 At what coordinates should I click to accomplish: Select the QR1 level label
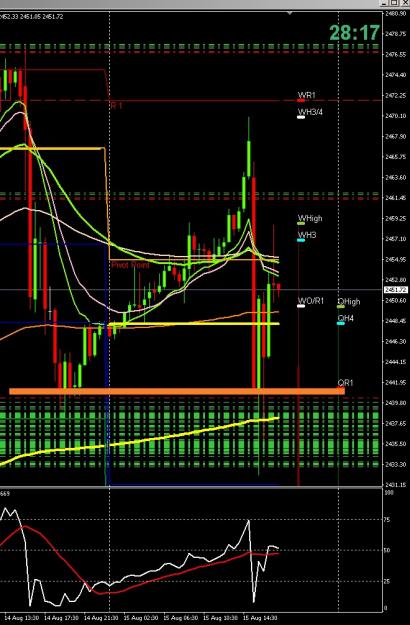point(345,383)
